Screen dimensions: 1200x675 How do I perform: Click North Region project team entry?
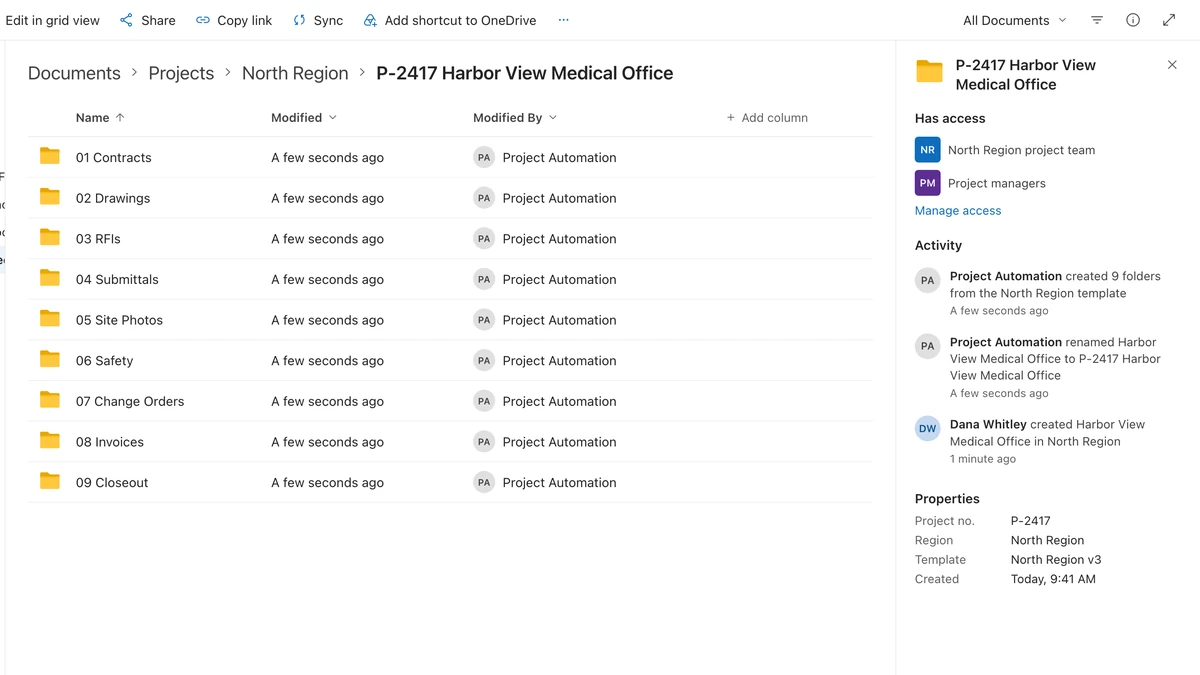coord(1005,150)
